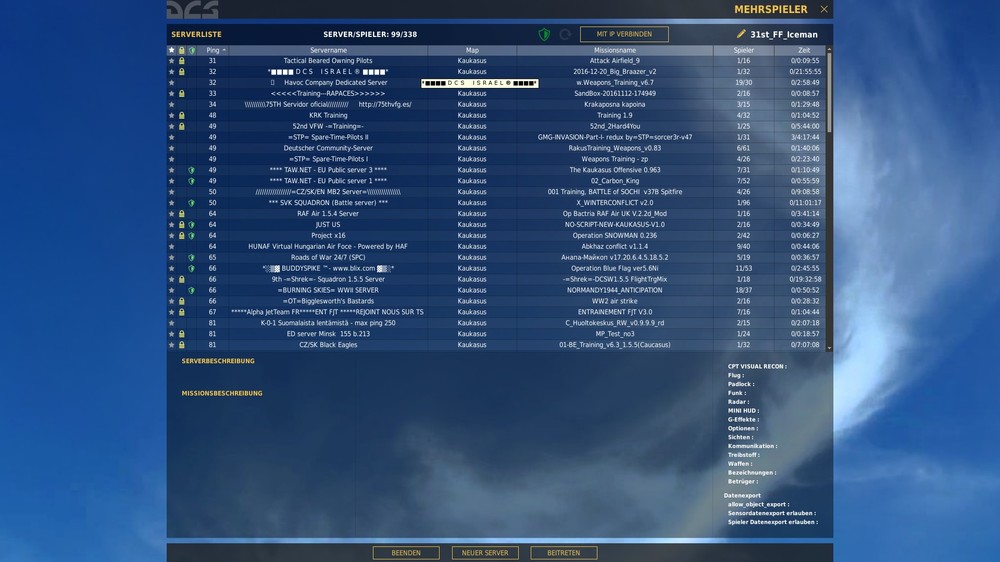Click shield icon on JUST US row
Image resolution: width=1000 pixels, height=562 pixels.
[191, 225]
